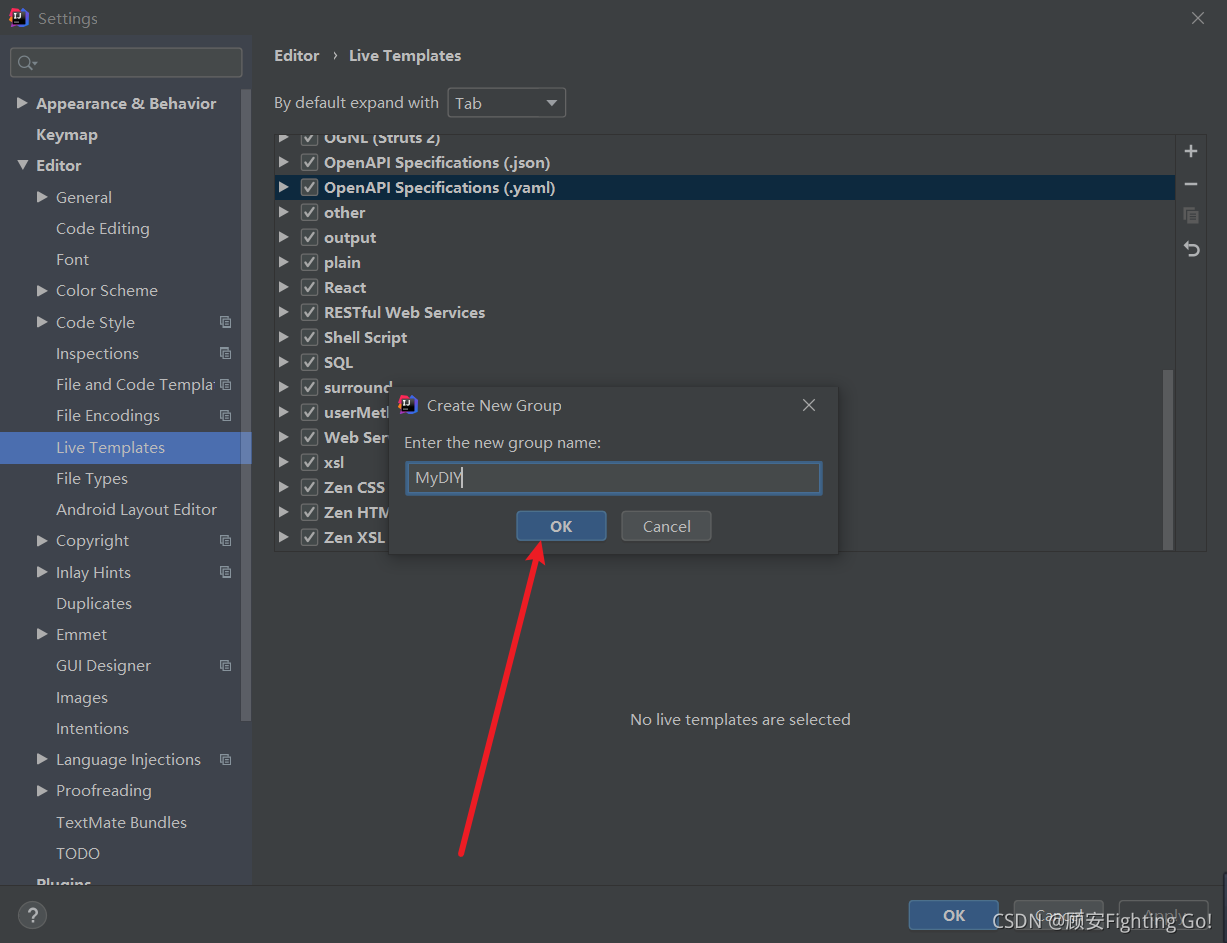Click the project-level icon beside Code Style
Viewport: 1227px width, 943px height.
point(225,322)
